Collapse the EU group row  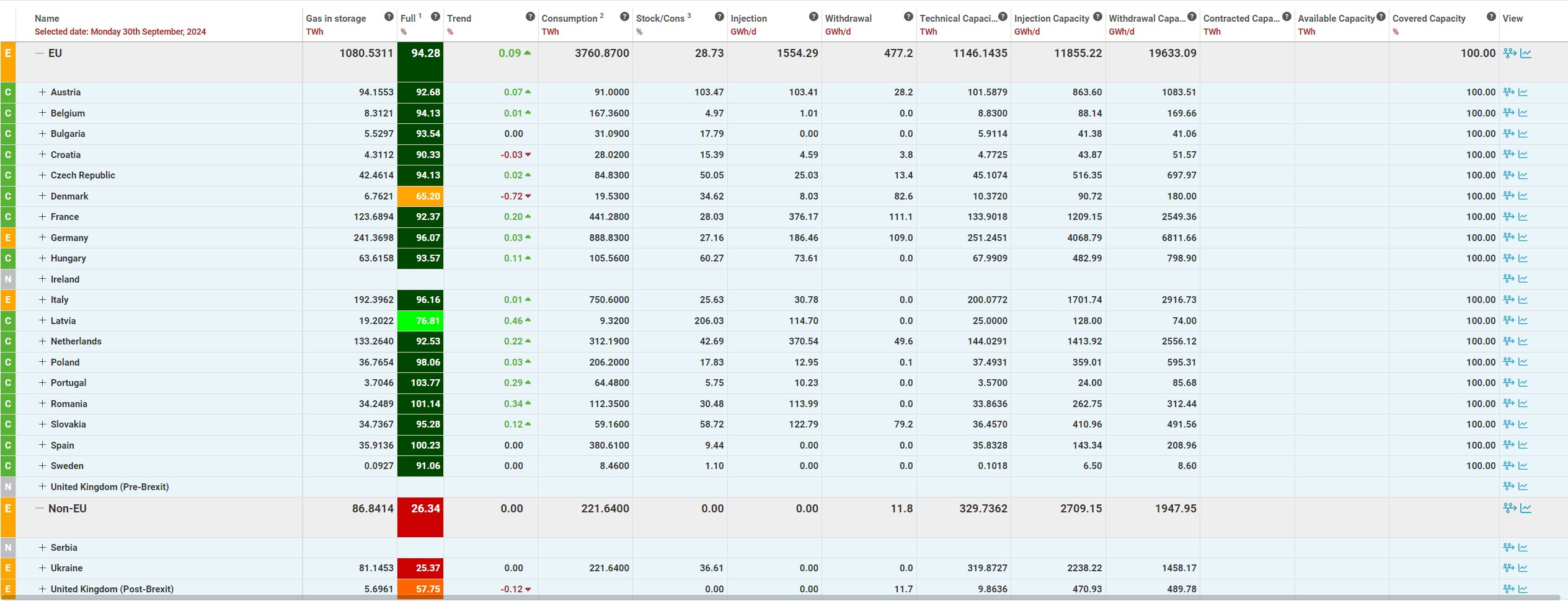[x=40, y=53]
